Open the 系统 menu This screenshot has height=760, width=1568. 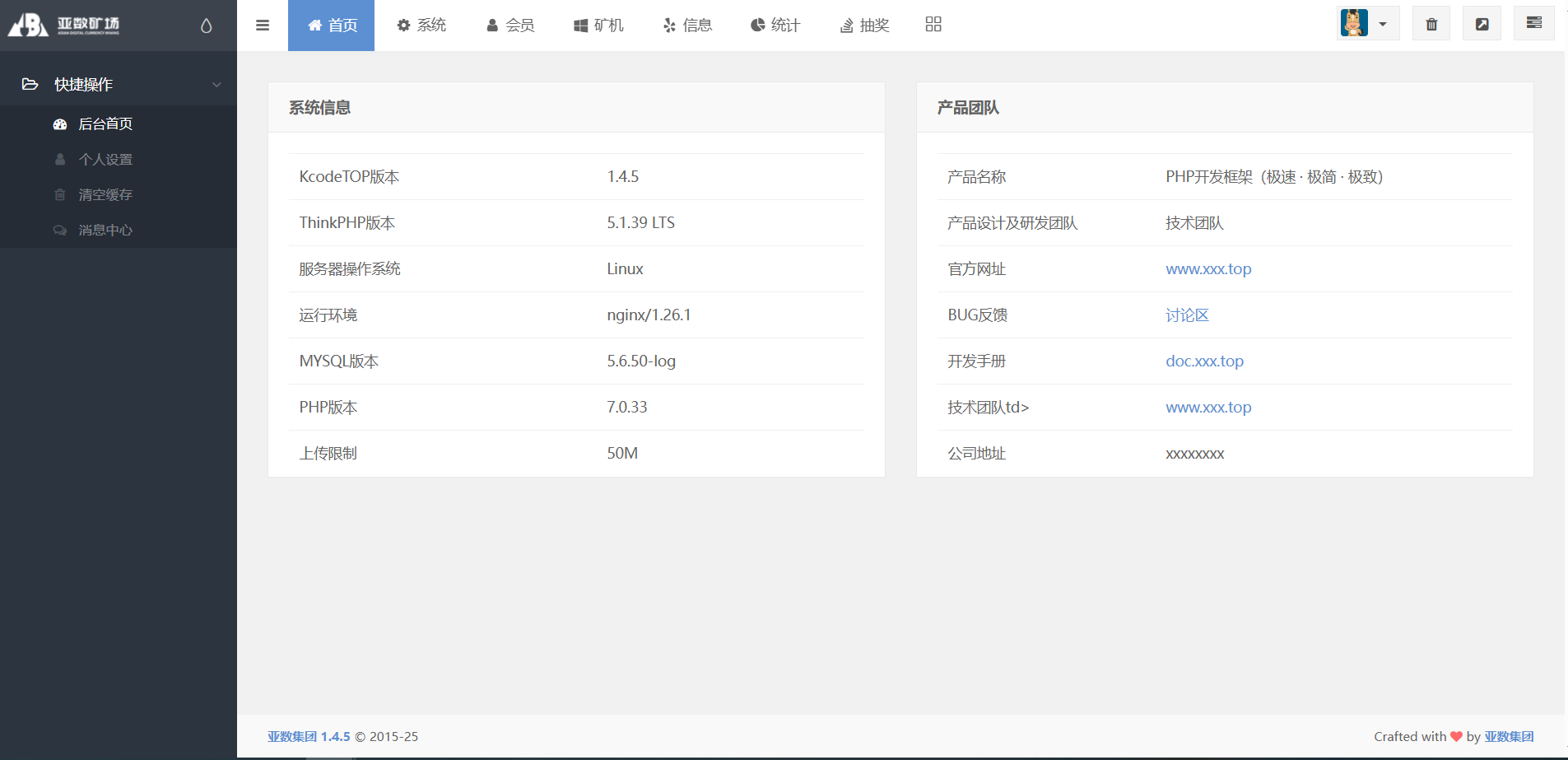(421, 26)
